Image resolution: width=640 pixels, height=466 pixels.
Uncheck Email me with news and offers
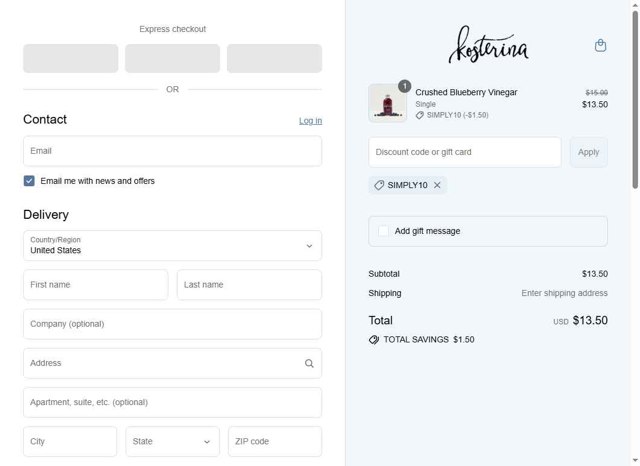click(x=29, y=181)
